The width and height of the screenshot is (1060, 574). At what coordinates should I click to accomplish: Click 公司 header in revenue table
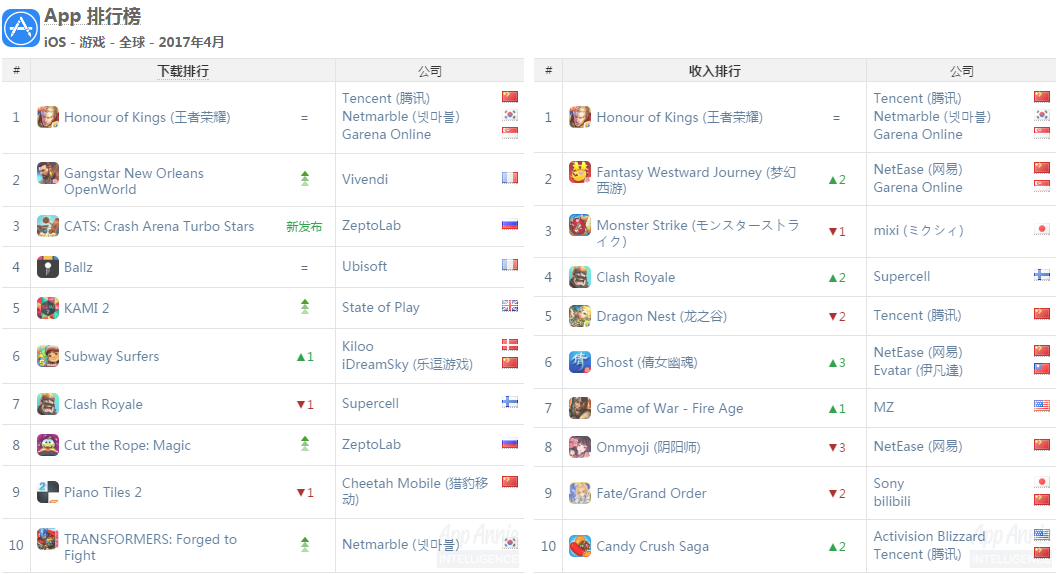[961, 71]
